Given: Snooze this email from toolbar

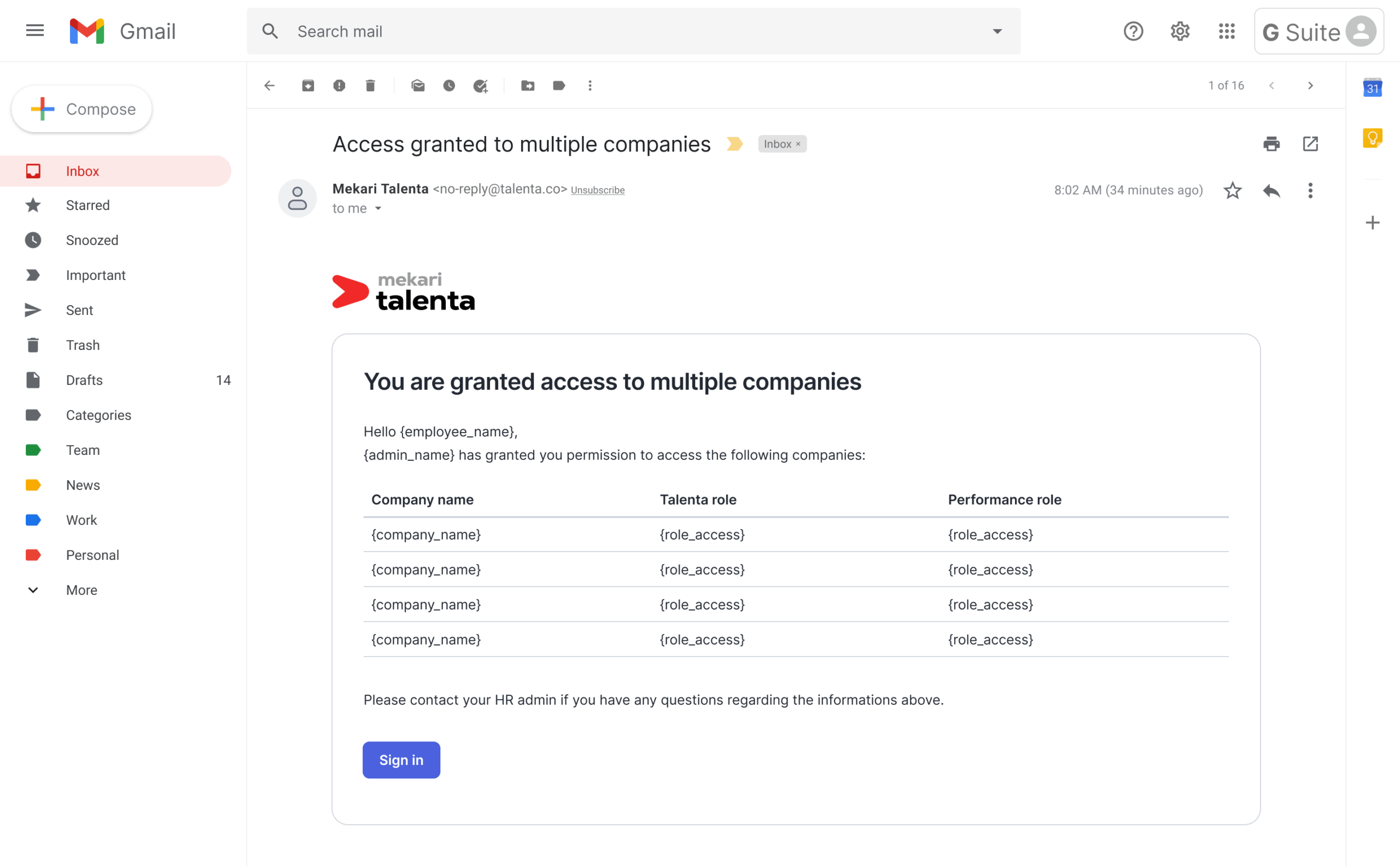Looking at the screenshot, I should point(449,86).
